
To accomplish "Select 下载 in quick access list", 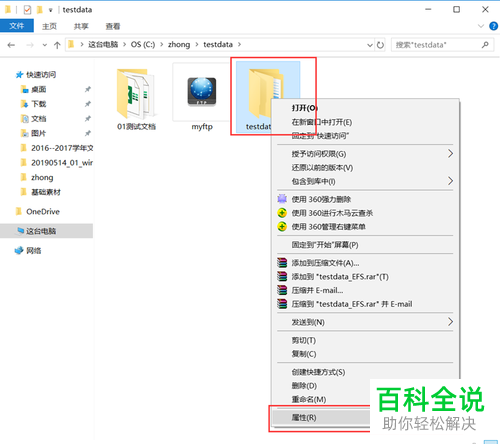I will pos(38,104).
